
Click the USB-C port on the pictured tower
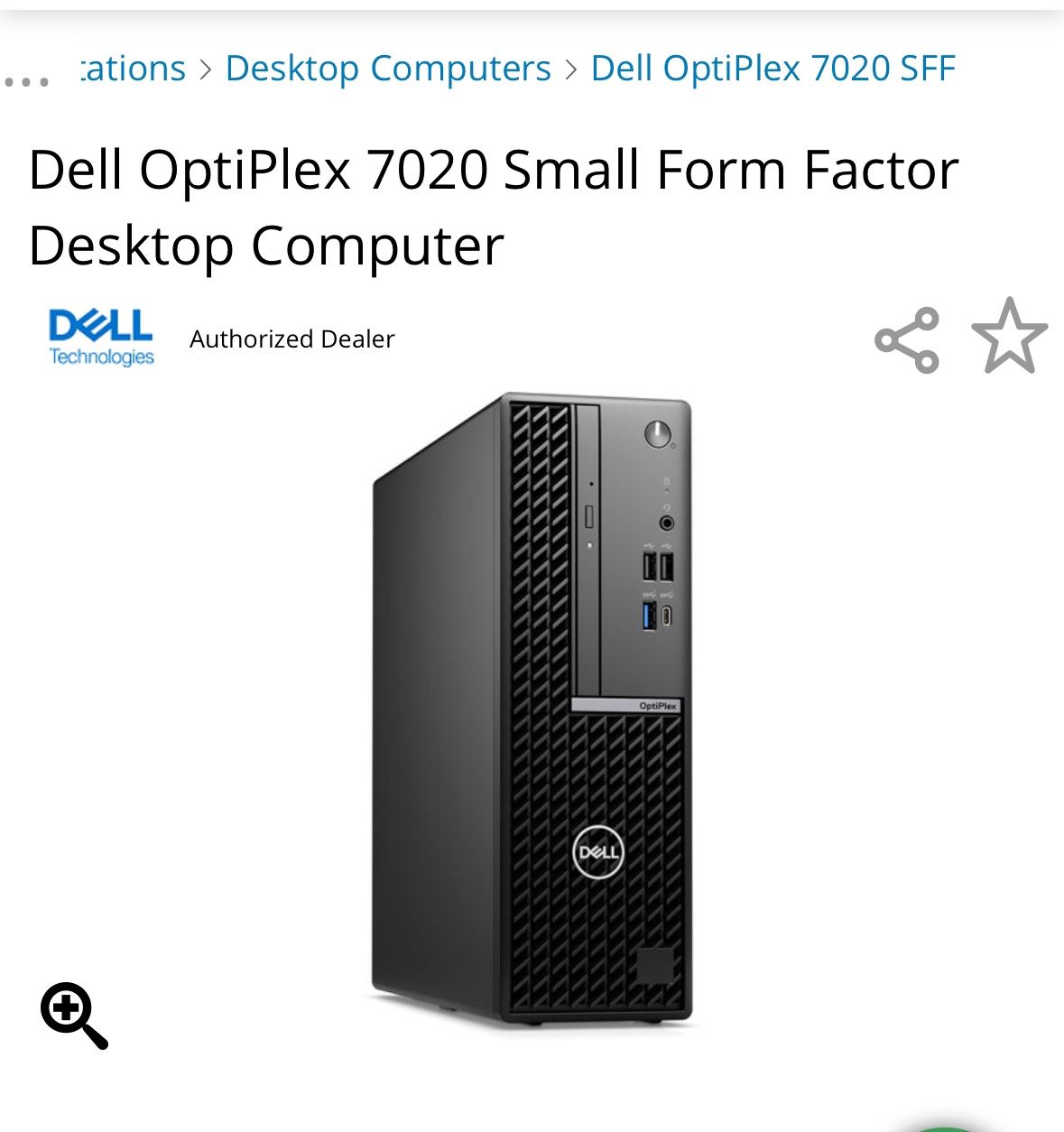[666, 616]
